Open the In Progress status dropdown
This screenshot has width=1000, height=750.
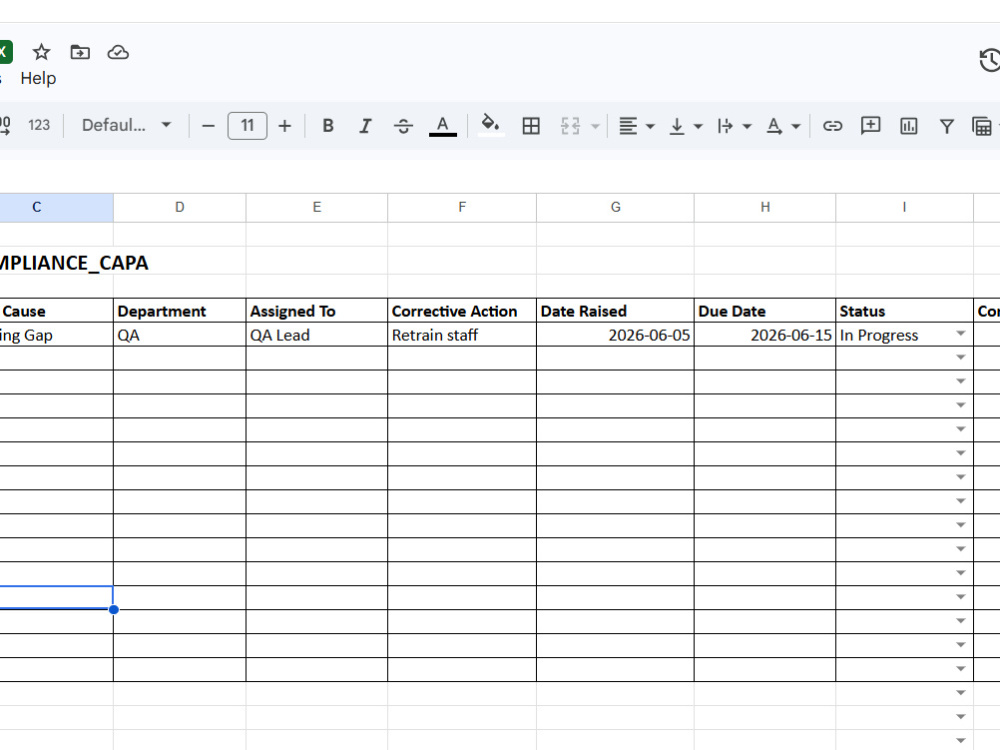(960, 334)
